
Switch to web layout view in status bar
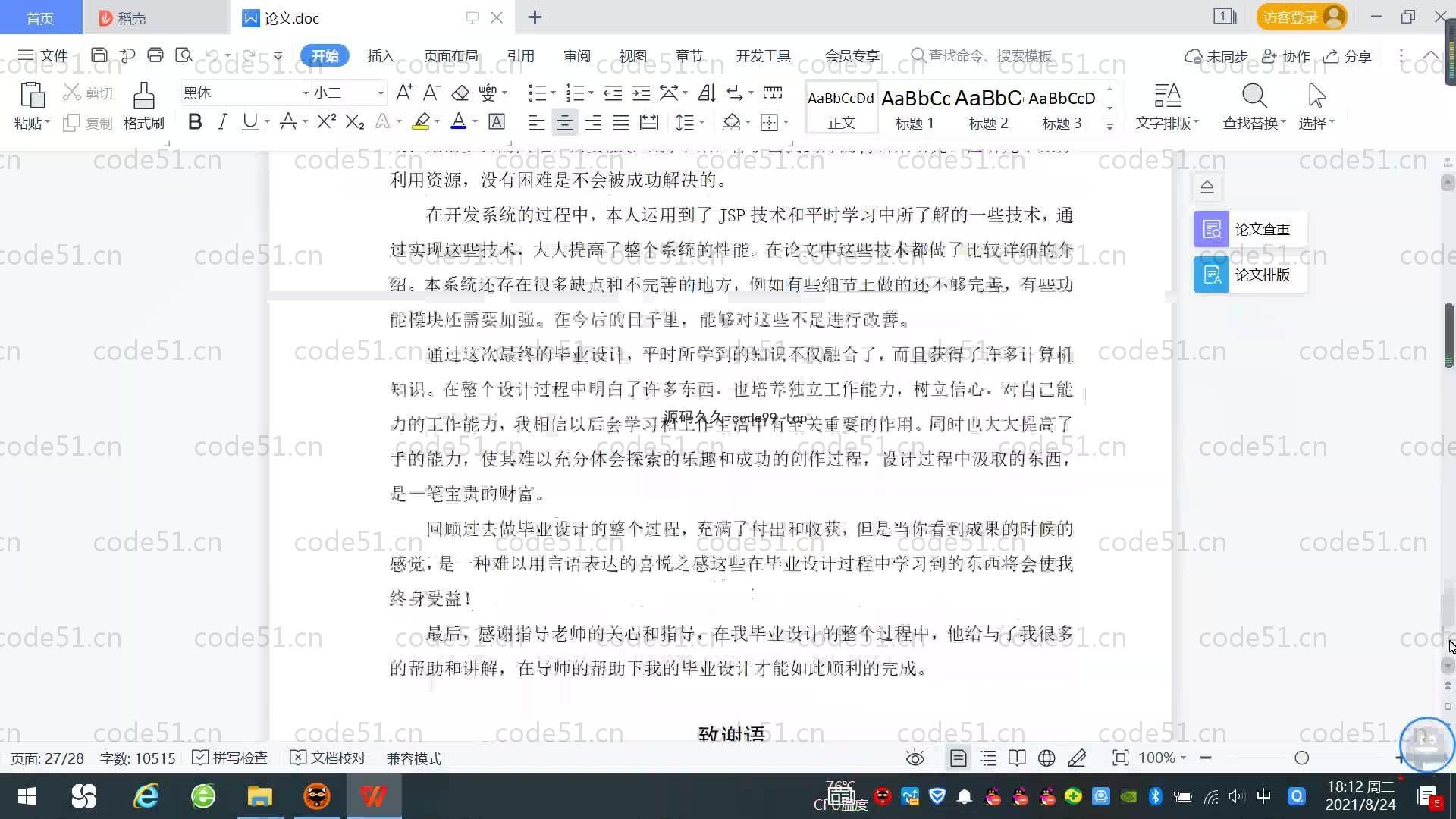click(x=1046, y=758)
